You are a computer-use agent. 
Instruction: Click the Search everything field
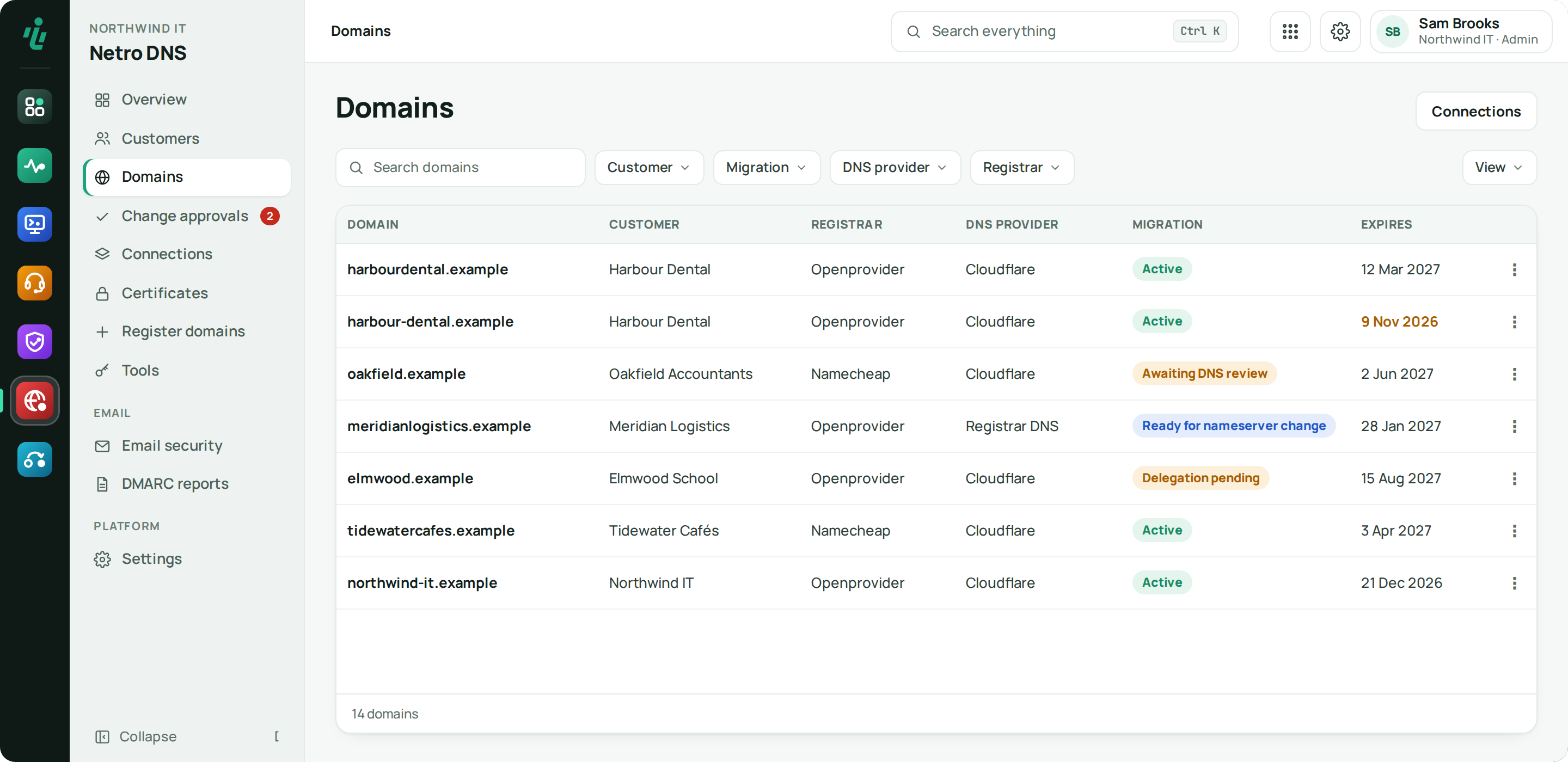tap(1064, 32)
